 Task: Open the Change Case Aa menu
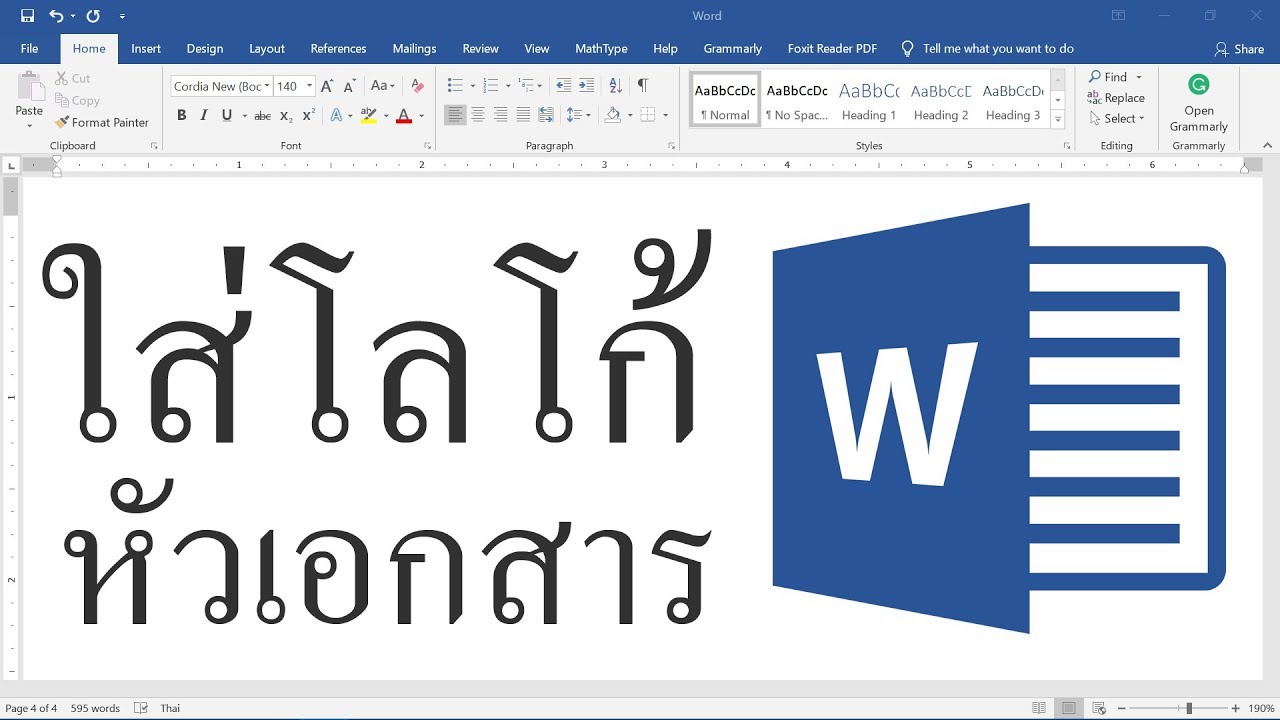(382, 86)
